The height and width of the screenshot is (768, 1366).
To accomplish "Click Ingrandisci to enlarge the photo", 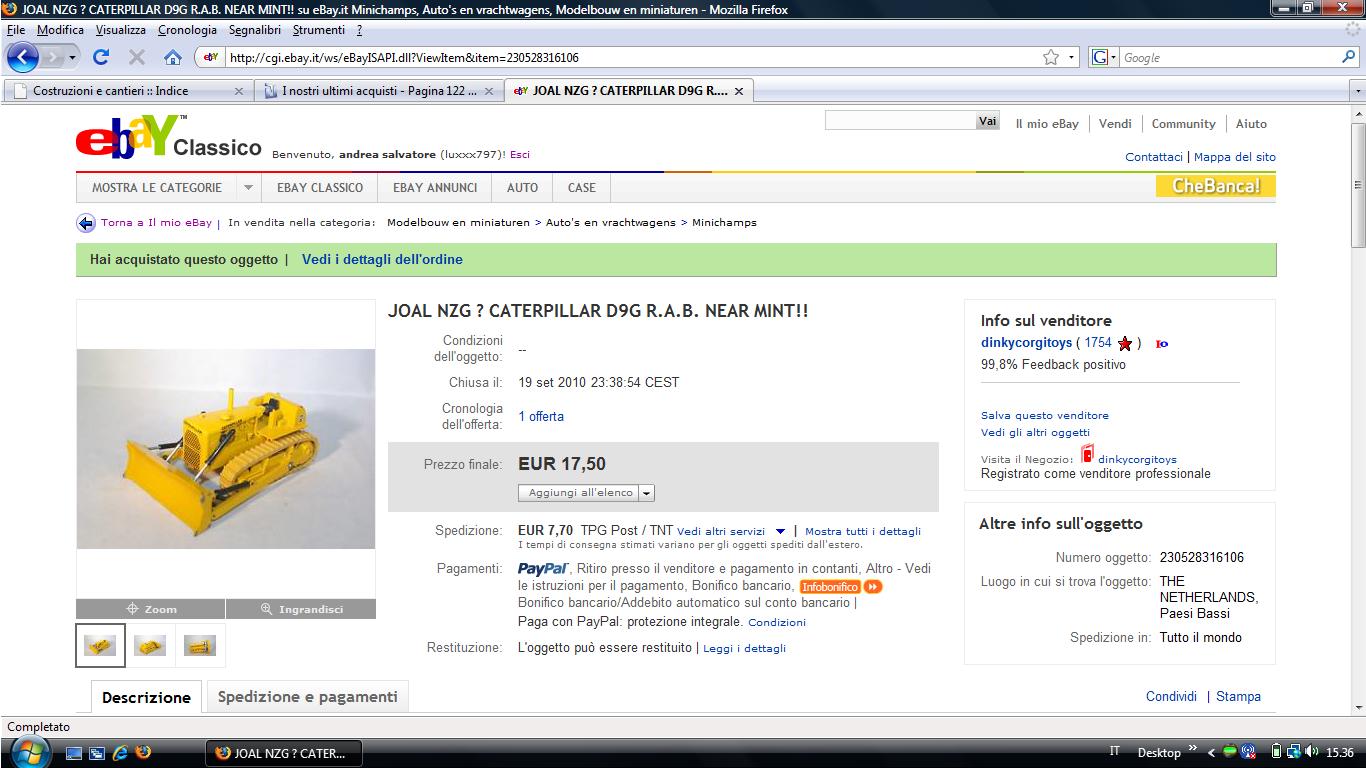I will [301, 609].
